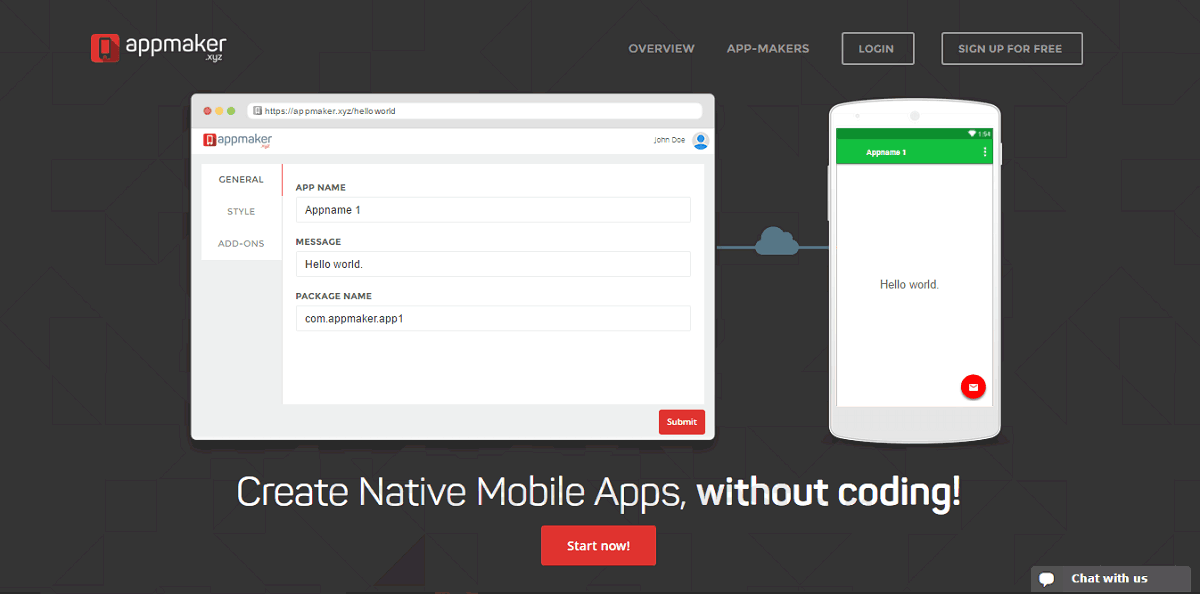
Task: Click SIGN UP FOR FREE
Action: (1011, 48)
